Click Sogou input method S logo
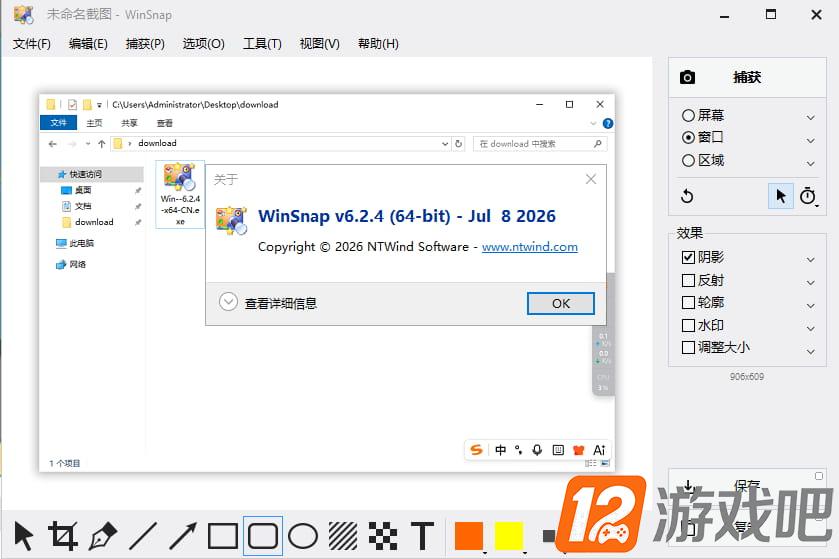The height and width of the screenshot is (559, 839). [476, 450]
